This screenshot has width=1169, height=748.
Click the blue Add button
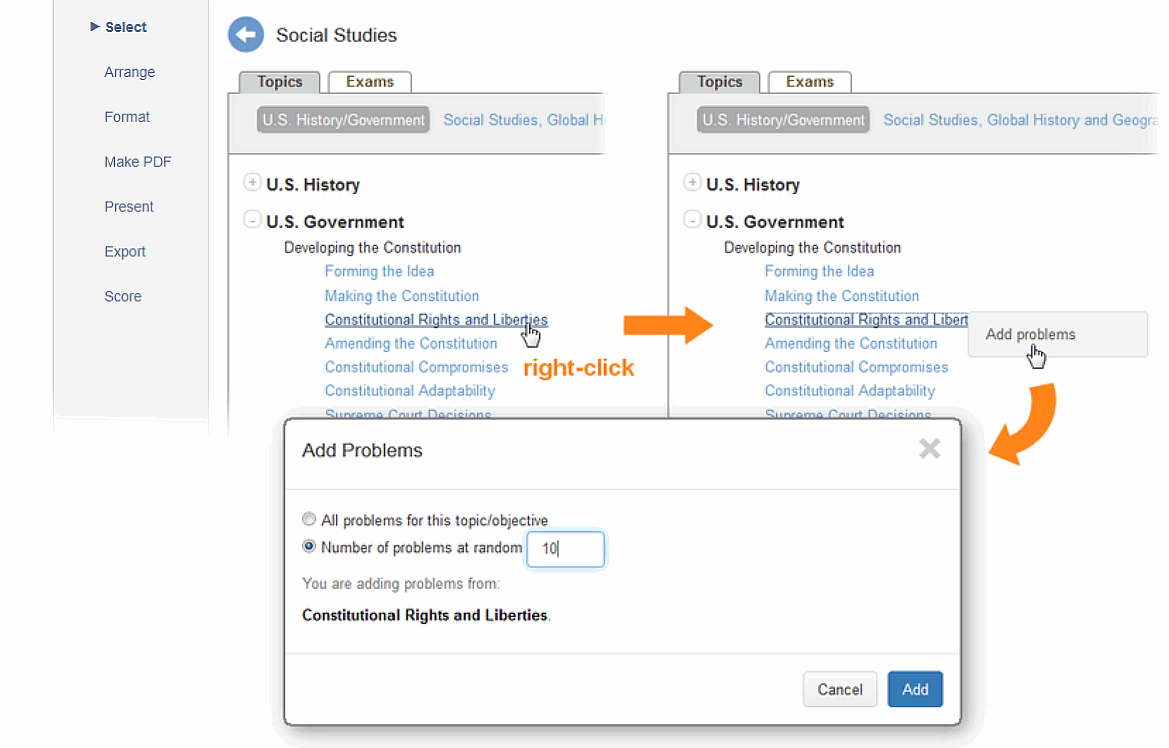point(915,689)
